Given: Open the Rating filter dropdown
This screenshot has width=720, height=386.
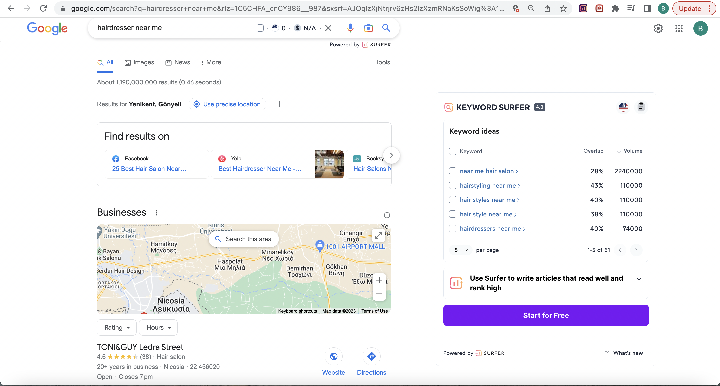Looking at the screenshot, I should (117, 328).
